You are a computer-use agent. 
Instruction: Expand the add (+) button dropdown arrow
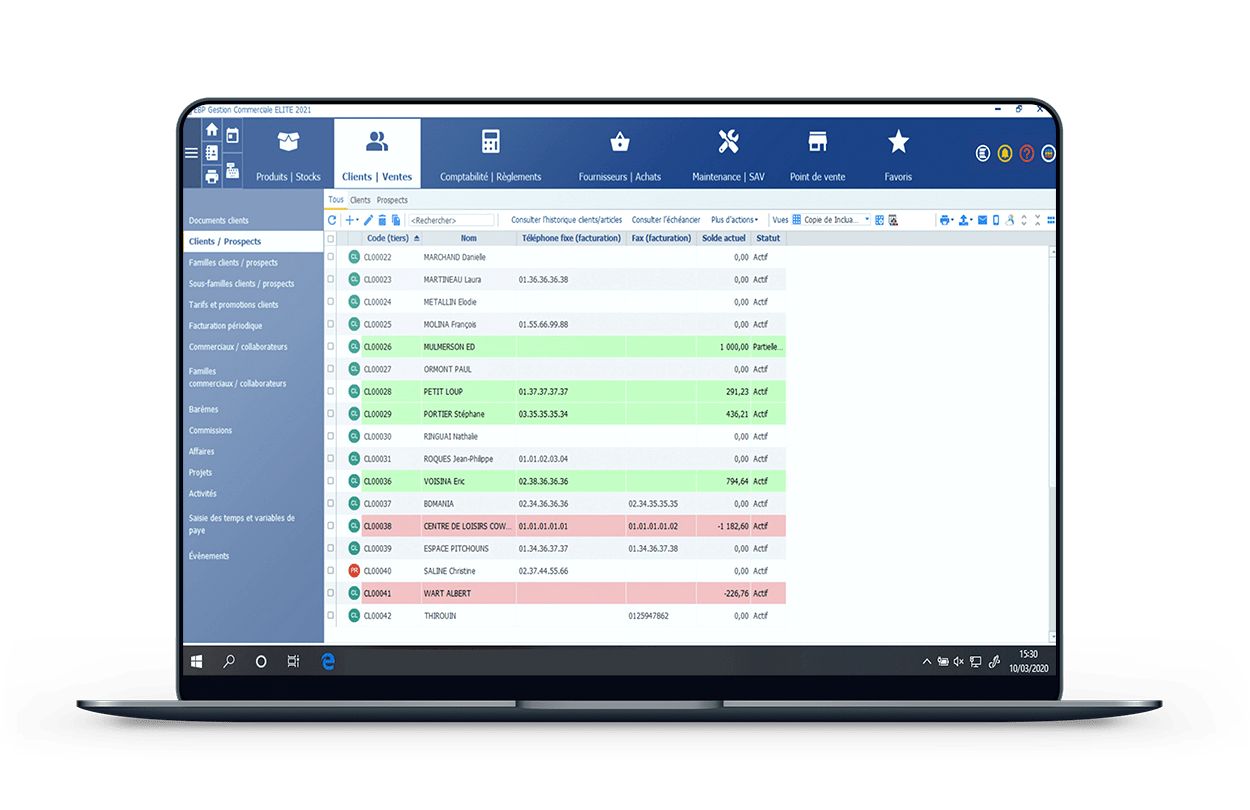pos(357,220)
